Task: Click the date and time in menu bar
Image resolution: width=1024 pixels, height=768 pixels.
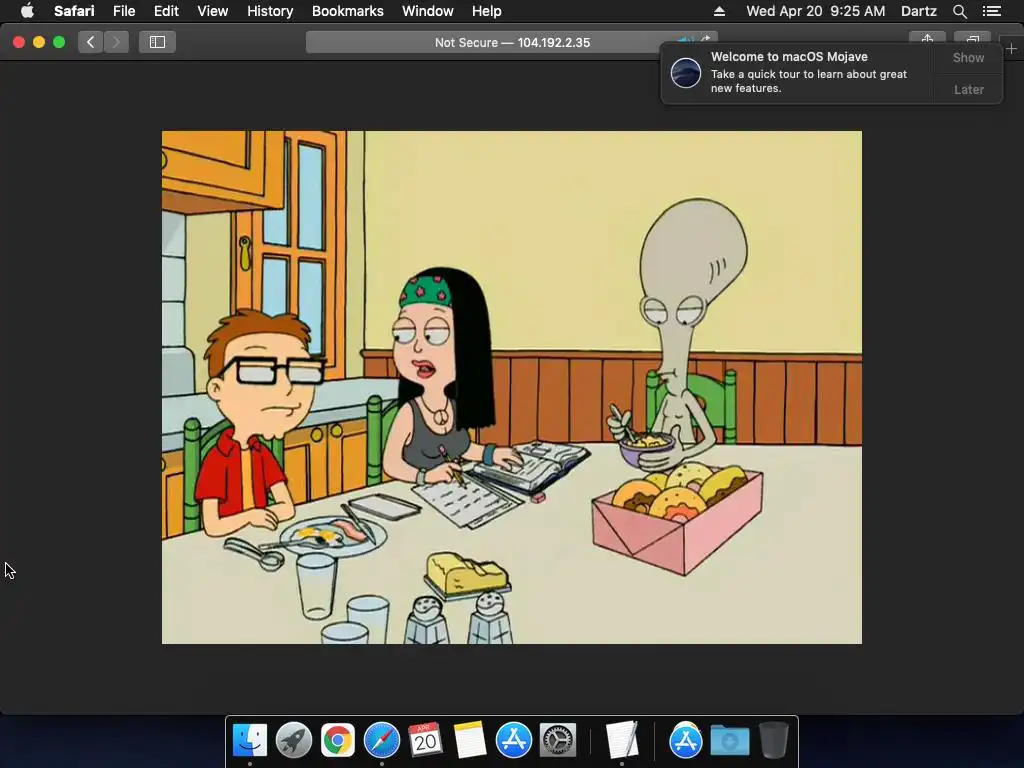Action: point(816,11)
